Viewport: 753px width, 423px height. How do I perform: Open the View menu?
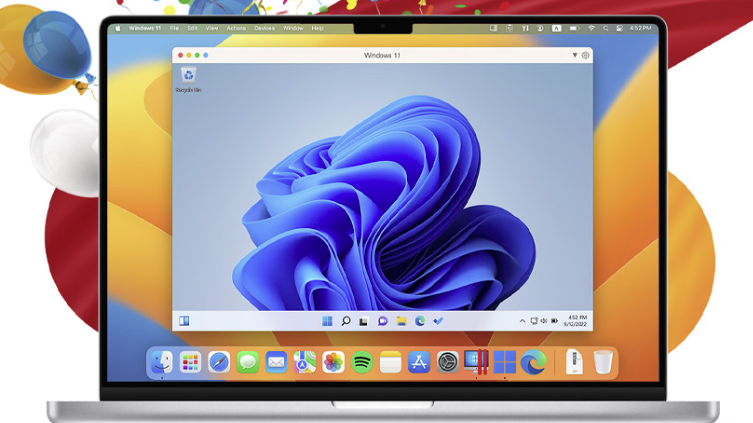[212, 28]
